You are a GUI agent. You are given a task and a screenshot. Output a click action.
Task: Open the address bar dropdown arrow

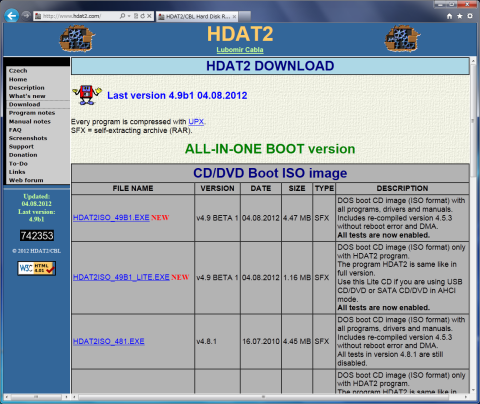click(x=129, y=16)
